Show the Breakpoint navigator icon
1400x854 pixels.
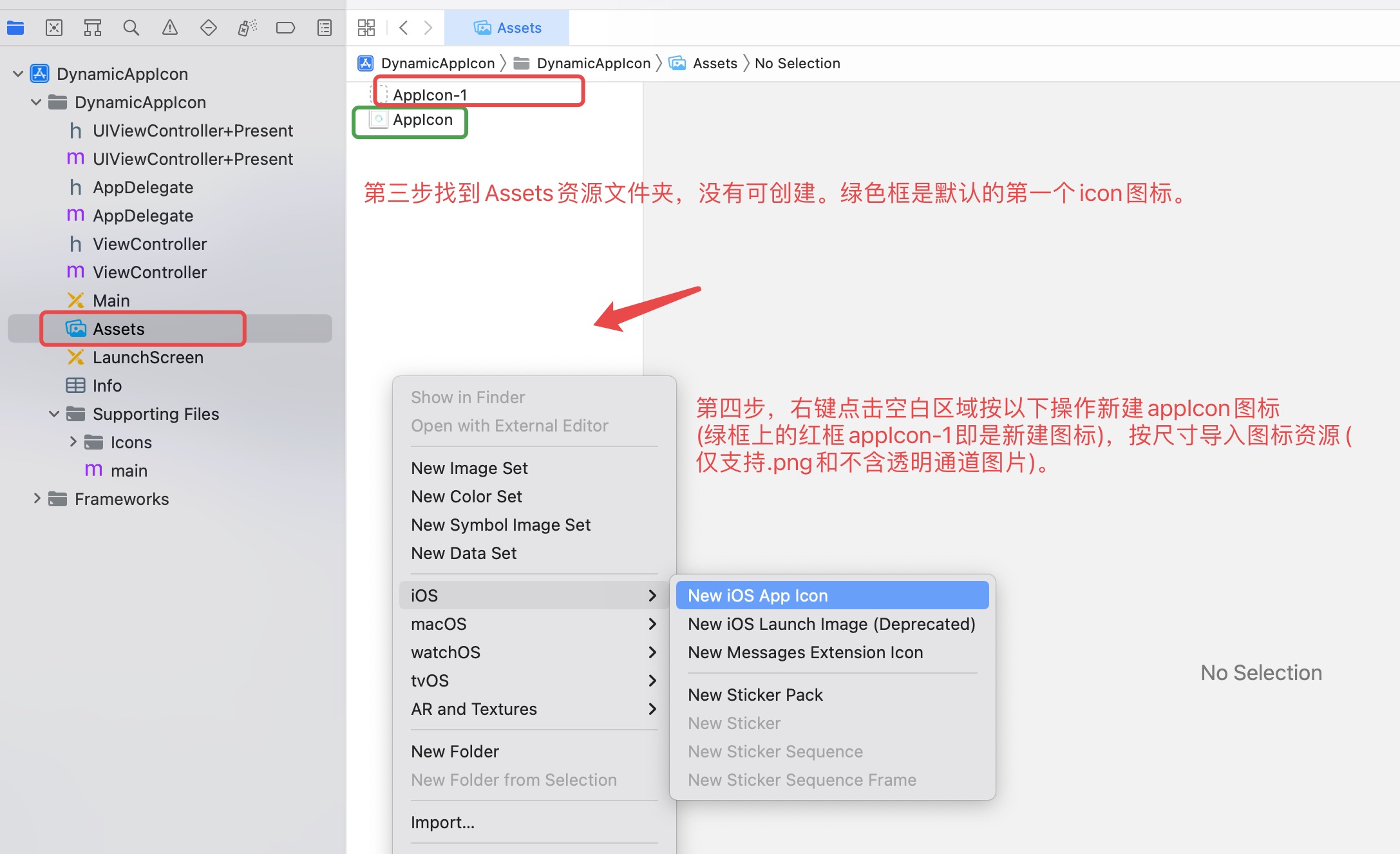(285, 28)
